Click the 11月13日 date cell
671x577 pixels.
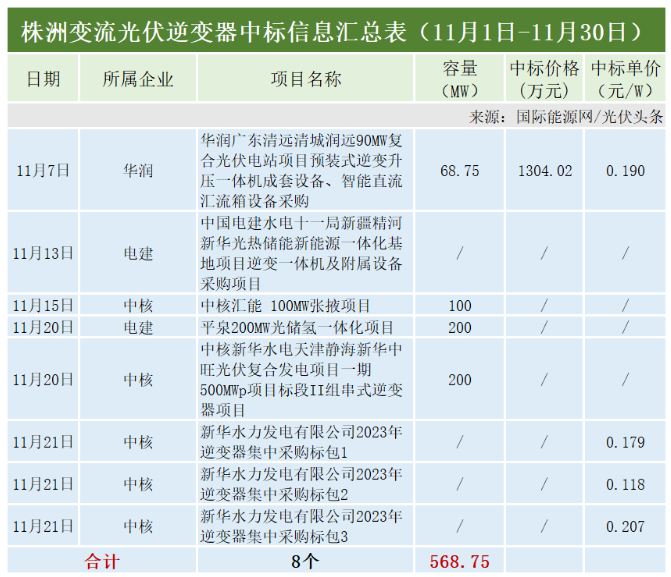click(42, 253)
